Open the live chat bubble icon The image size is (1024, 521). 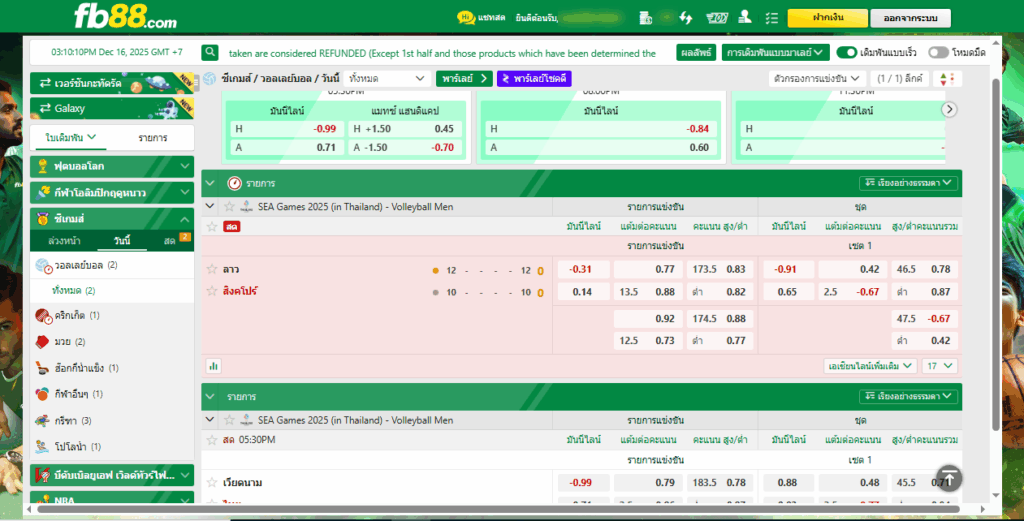click(466, 18)
